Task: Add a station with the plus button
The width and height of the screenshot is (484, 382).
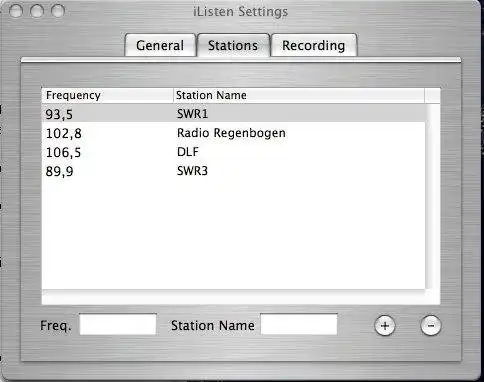Action: coord(385,325)
